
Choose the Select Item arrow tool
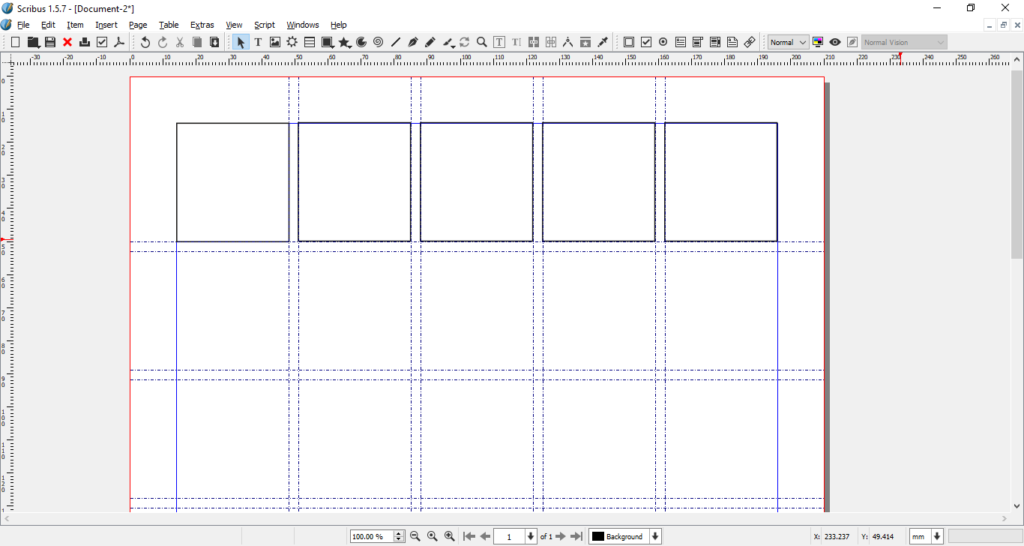point(240,42)
